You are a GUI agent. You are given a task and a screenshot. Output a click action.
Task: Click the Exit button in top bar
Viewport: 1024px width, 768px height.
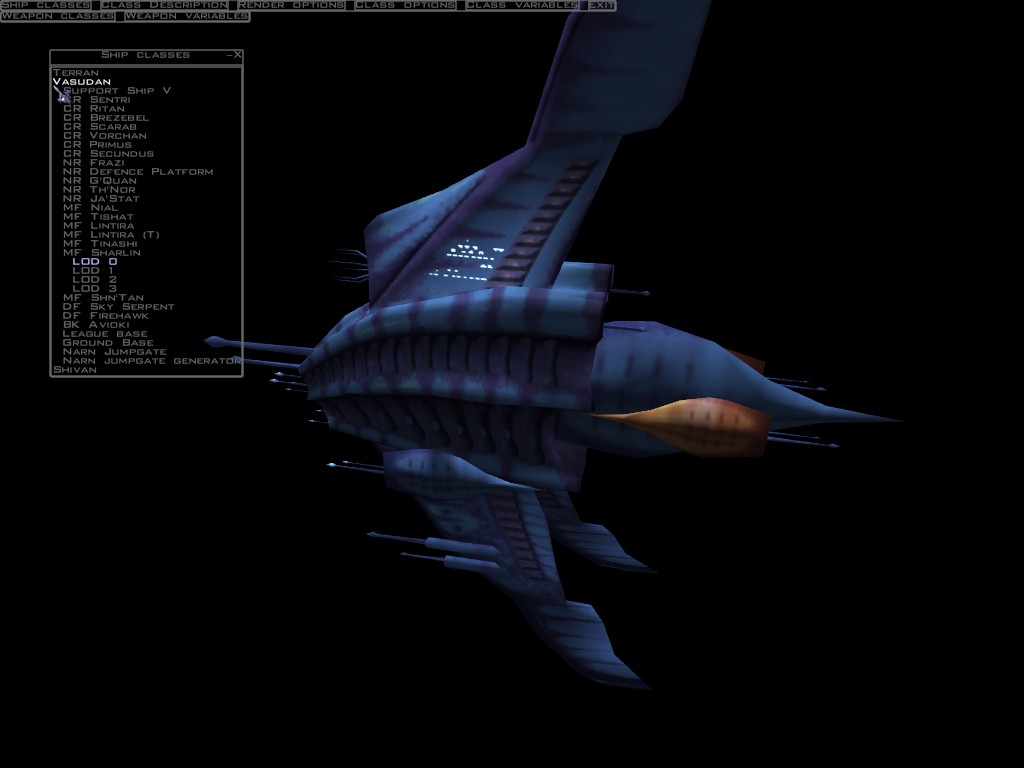click(x=601, y=5)
